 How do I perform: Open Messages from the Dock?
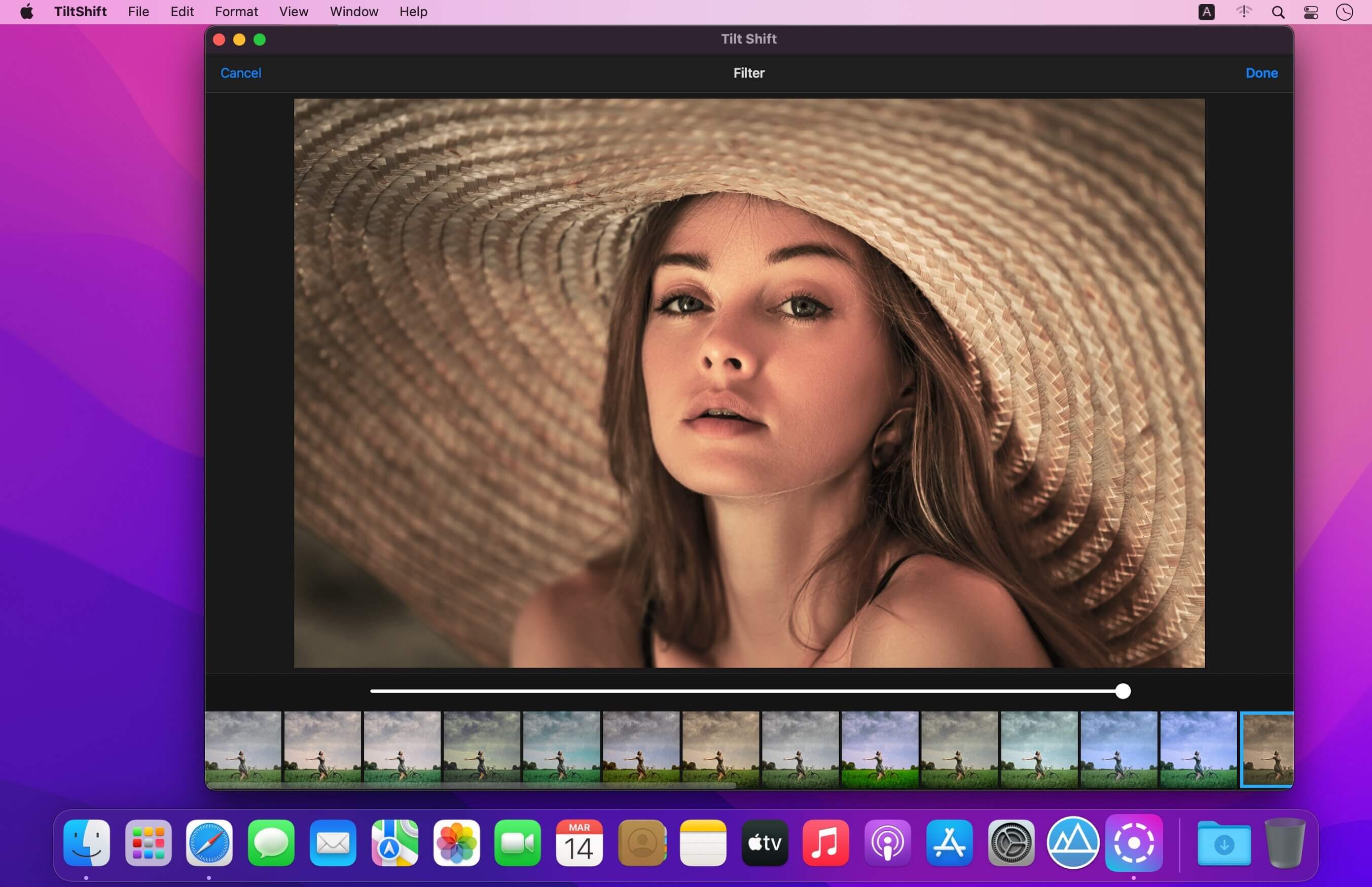click(x=271, y=842)
